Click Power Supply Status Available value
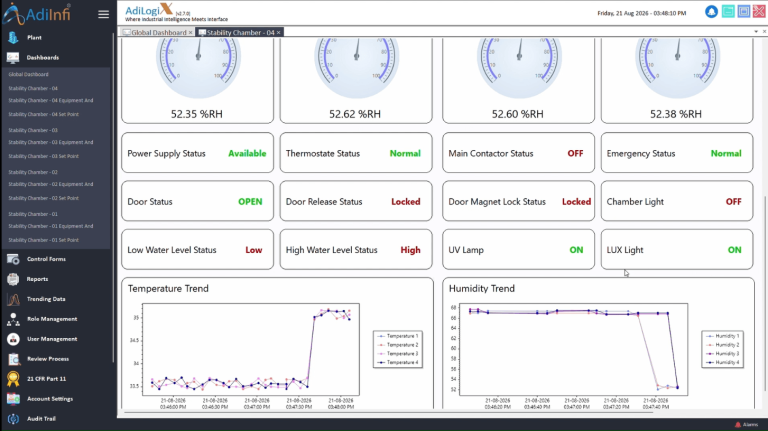Screen dimensions: 768x431 [247, 153]
